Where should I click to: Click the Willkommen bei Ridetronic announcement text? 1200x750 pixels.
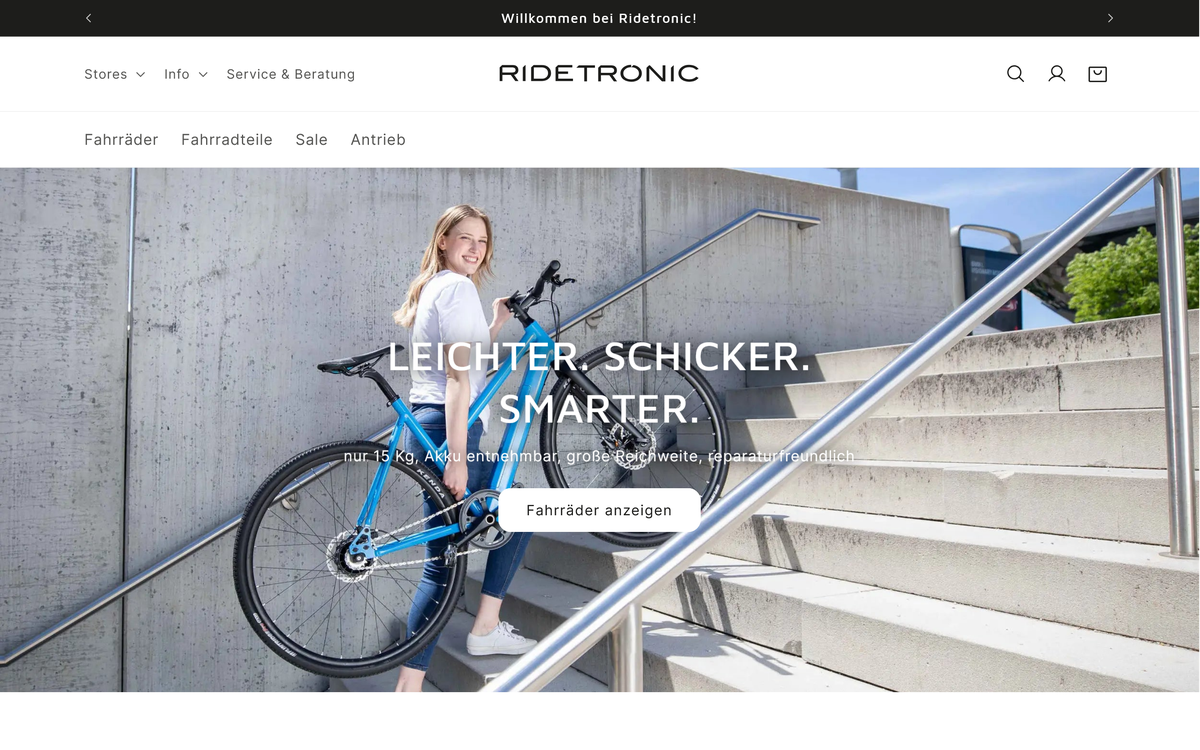(x=599, y=18)
